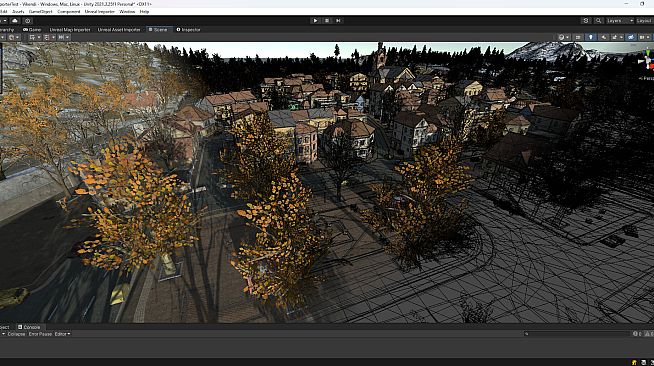
Task: Switch to the Unreal Asset Importer tab
Action: tap(119, 30)
